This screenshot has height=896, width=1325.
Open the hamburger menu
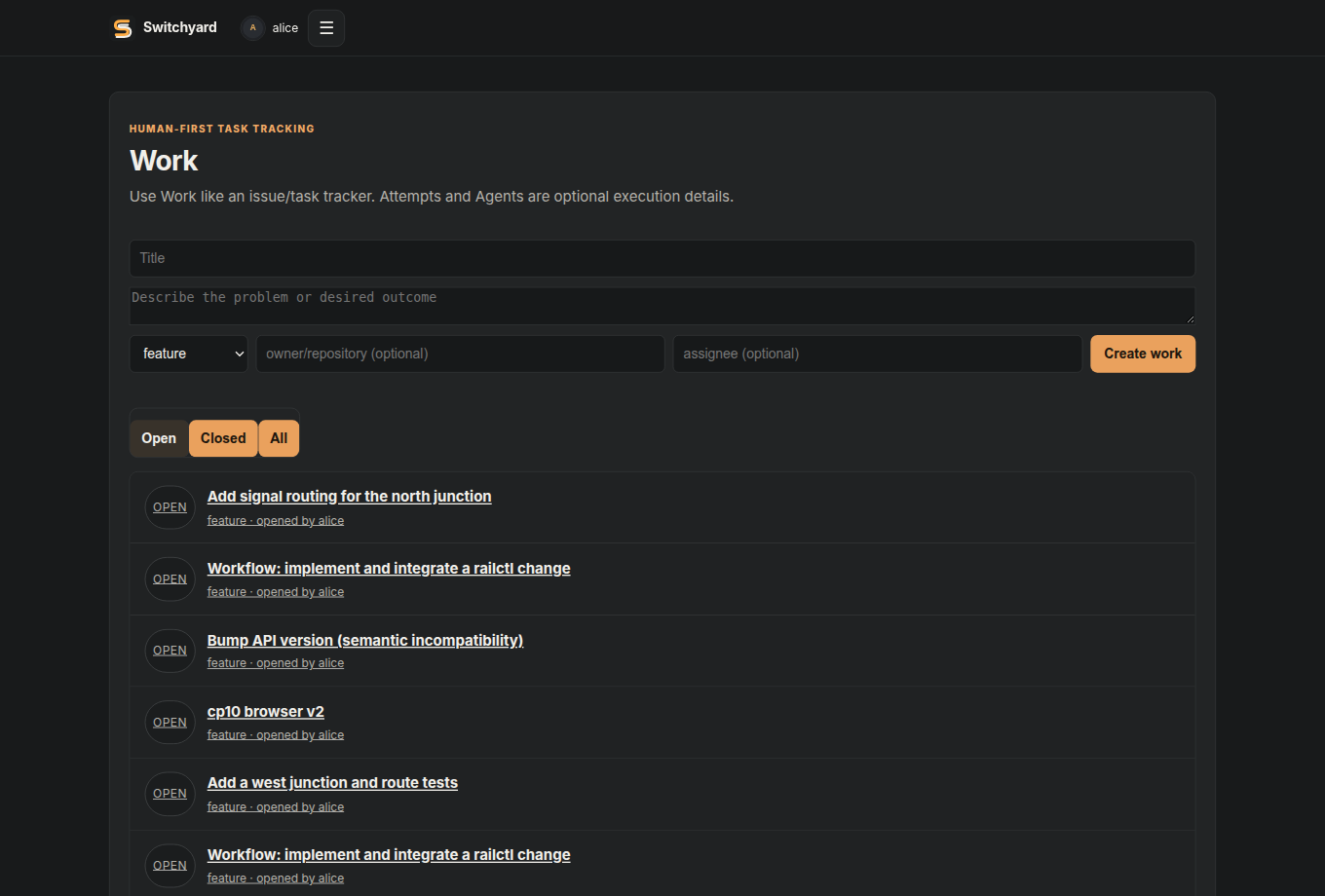point(326,28)
